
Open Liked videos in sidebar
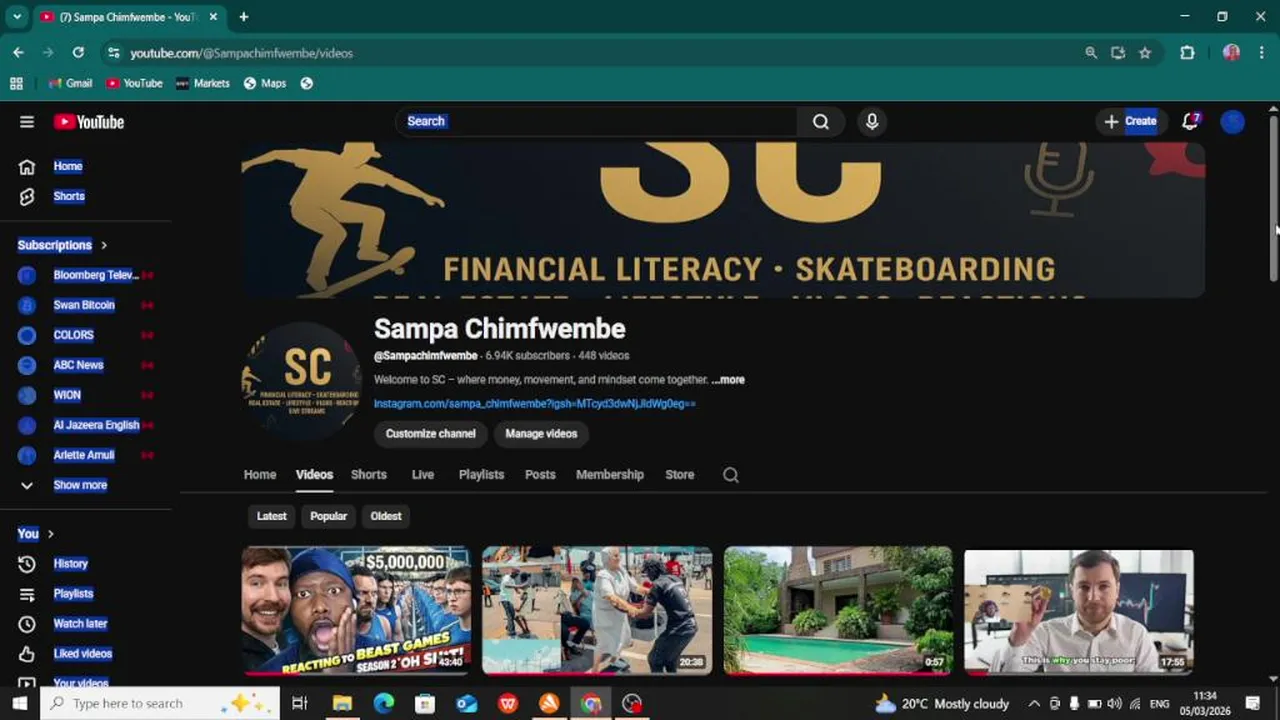tap(82, 654)
